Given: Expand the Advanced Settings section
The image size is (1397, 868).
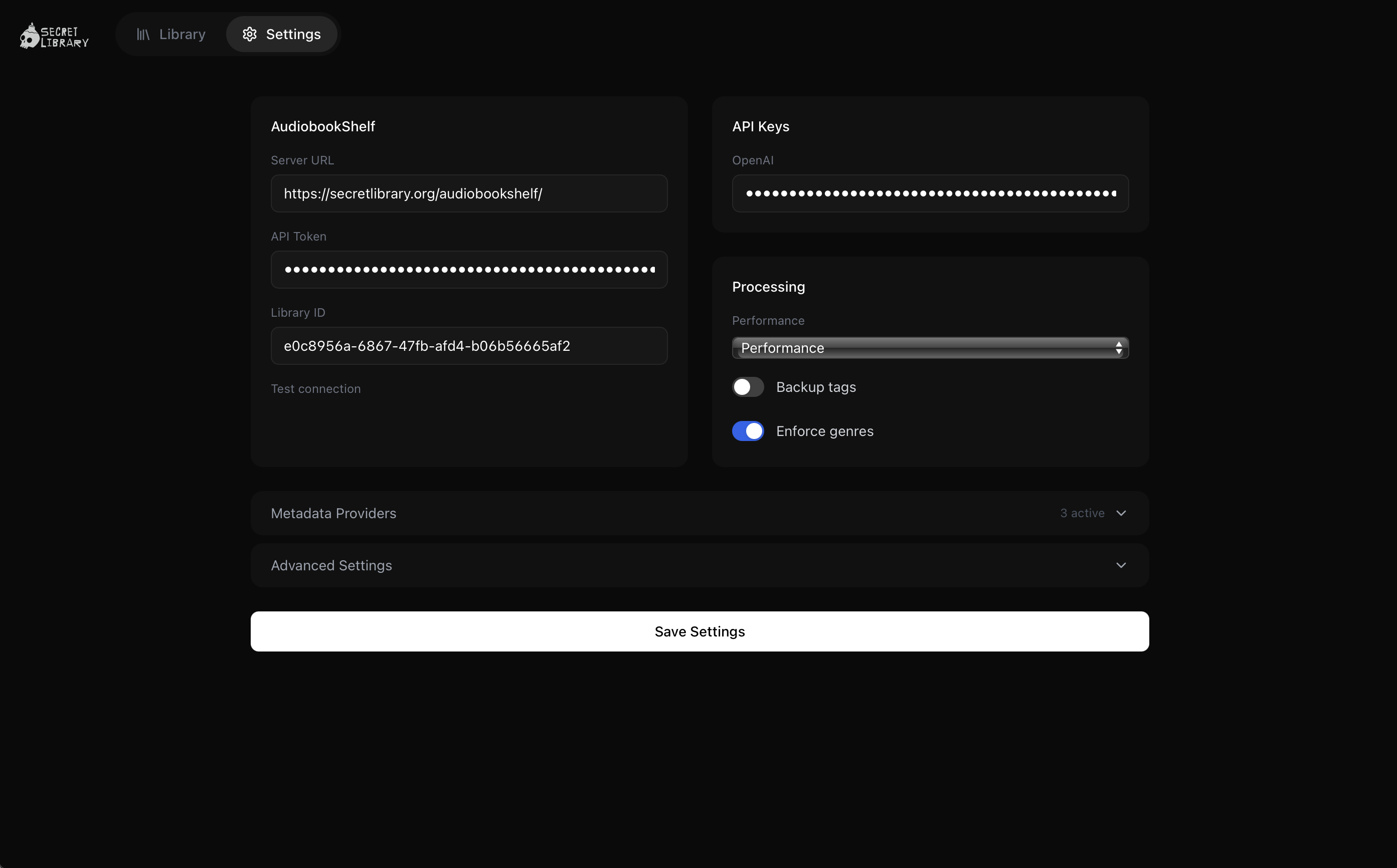Looking at the screenshot, I should pos(331,565).
